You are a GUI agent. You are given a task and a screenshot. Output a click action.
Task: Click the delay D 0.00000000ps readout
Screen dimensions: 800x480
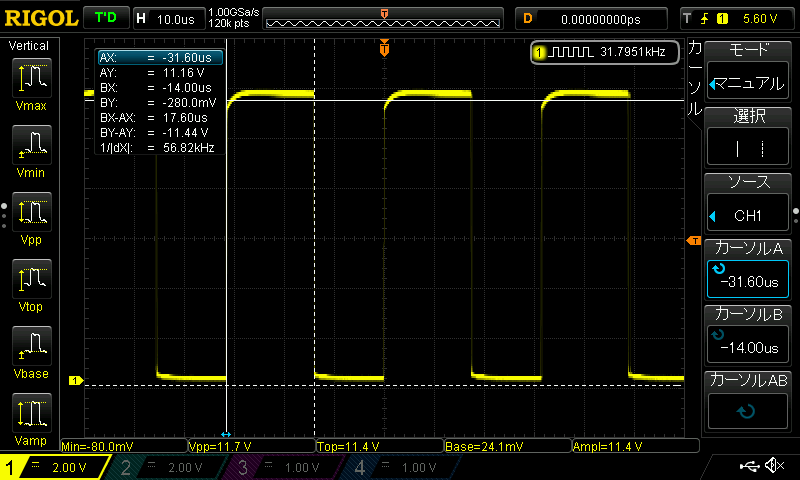(x=591, y=19)
